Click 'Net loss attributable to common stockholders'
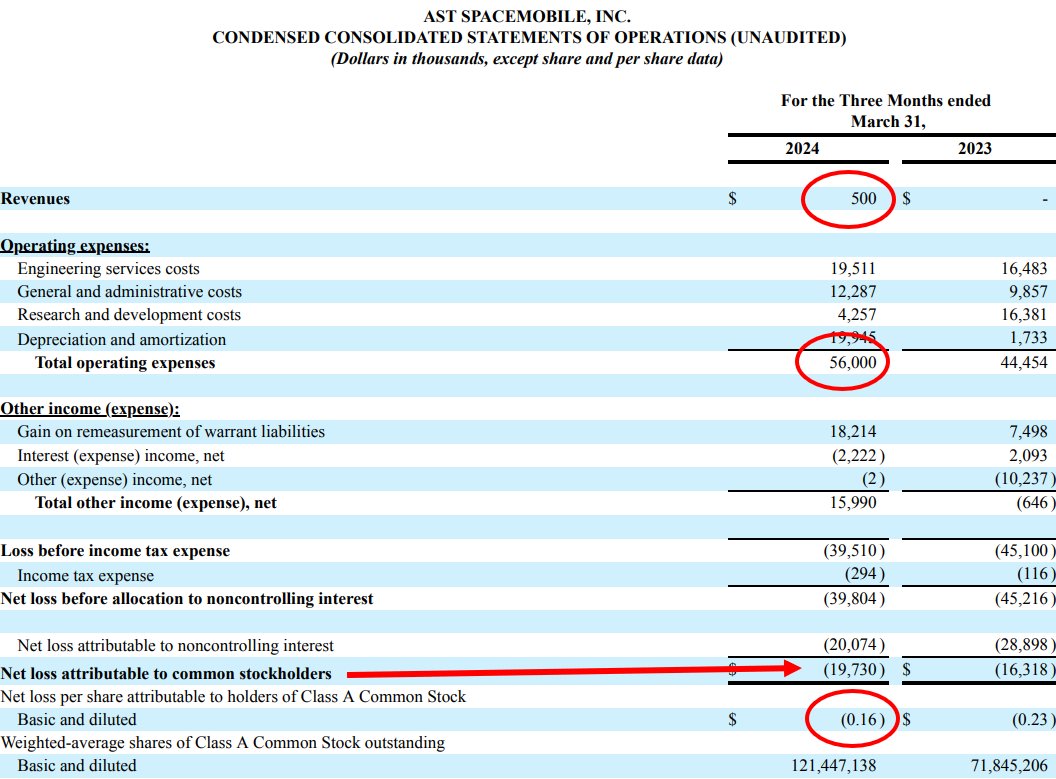Viewport: 1056px width, 779px height. [166, 674]
